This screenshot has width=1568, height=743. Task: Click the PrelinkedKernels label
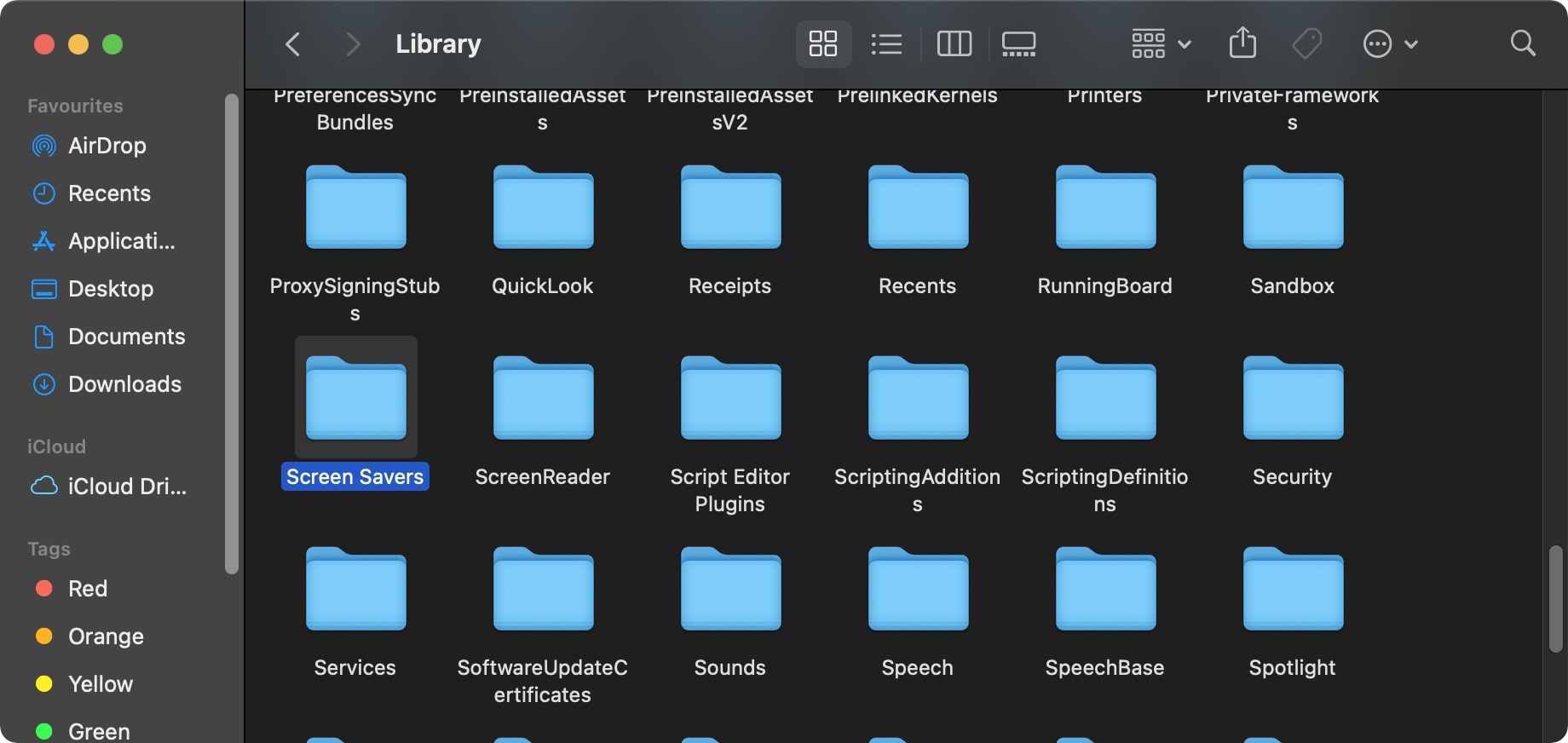[918, 95]
